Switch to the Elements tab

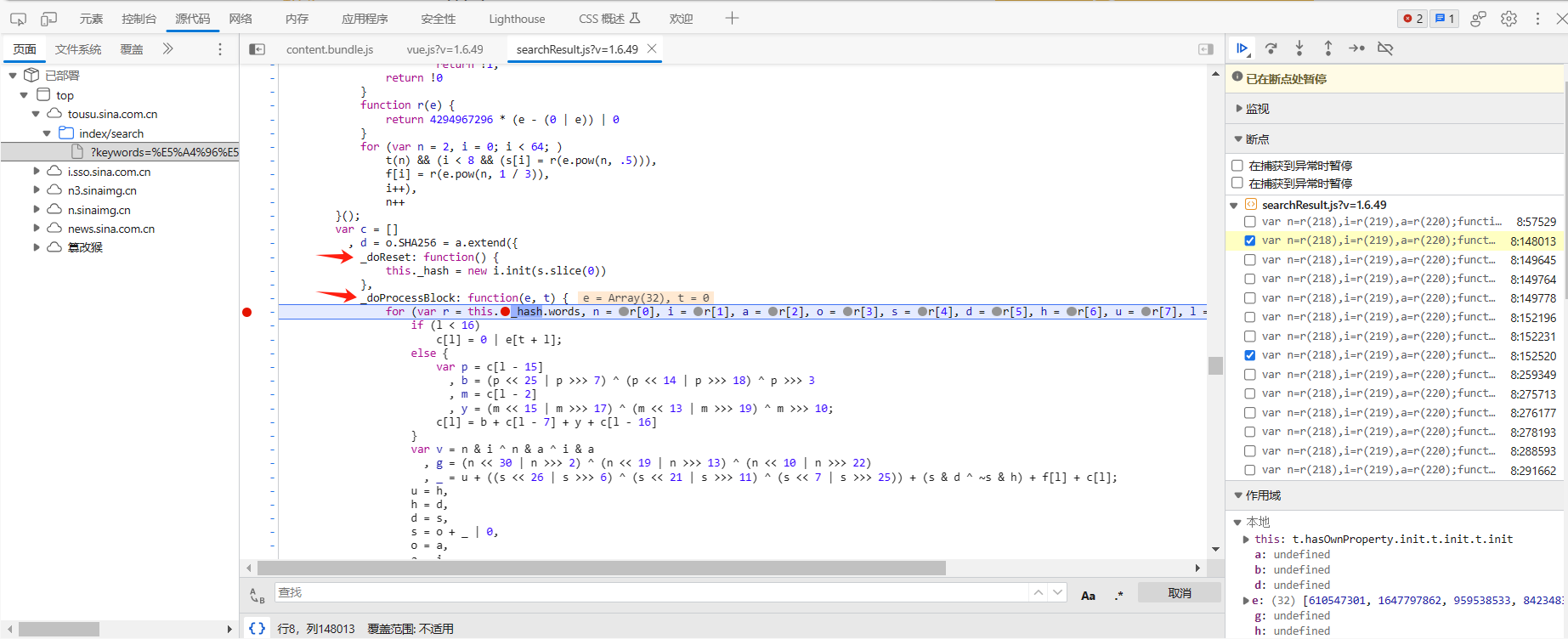[x=91, y=19]
